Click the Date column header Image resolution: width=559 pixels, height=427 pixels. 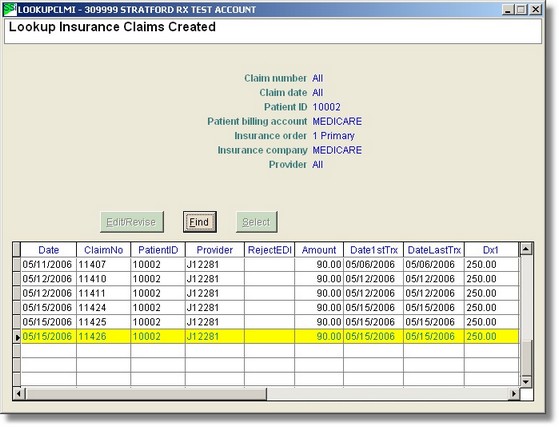48,250
